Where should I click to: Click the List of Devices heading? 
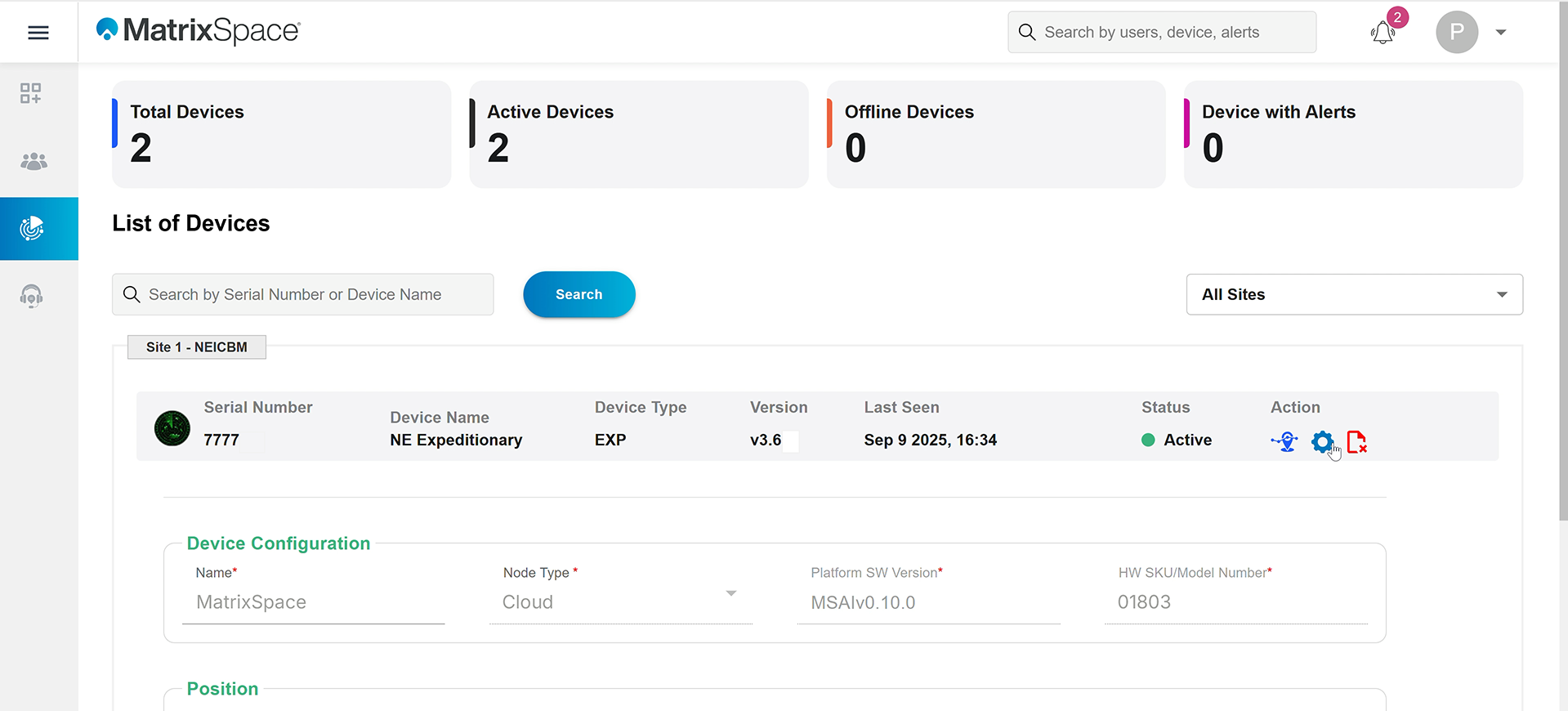(191, 223)
